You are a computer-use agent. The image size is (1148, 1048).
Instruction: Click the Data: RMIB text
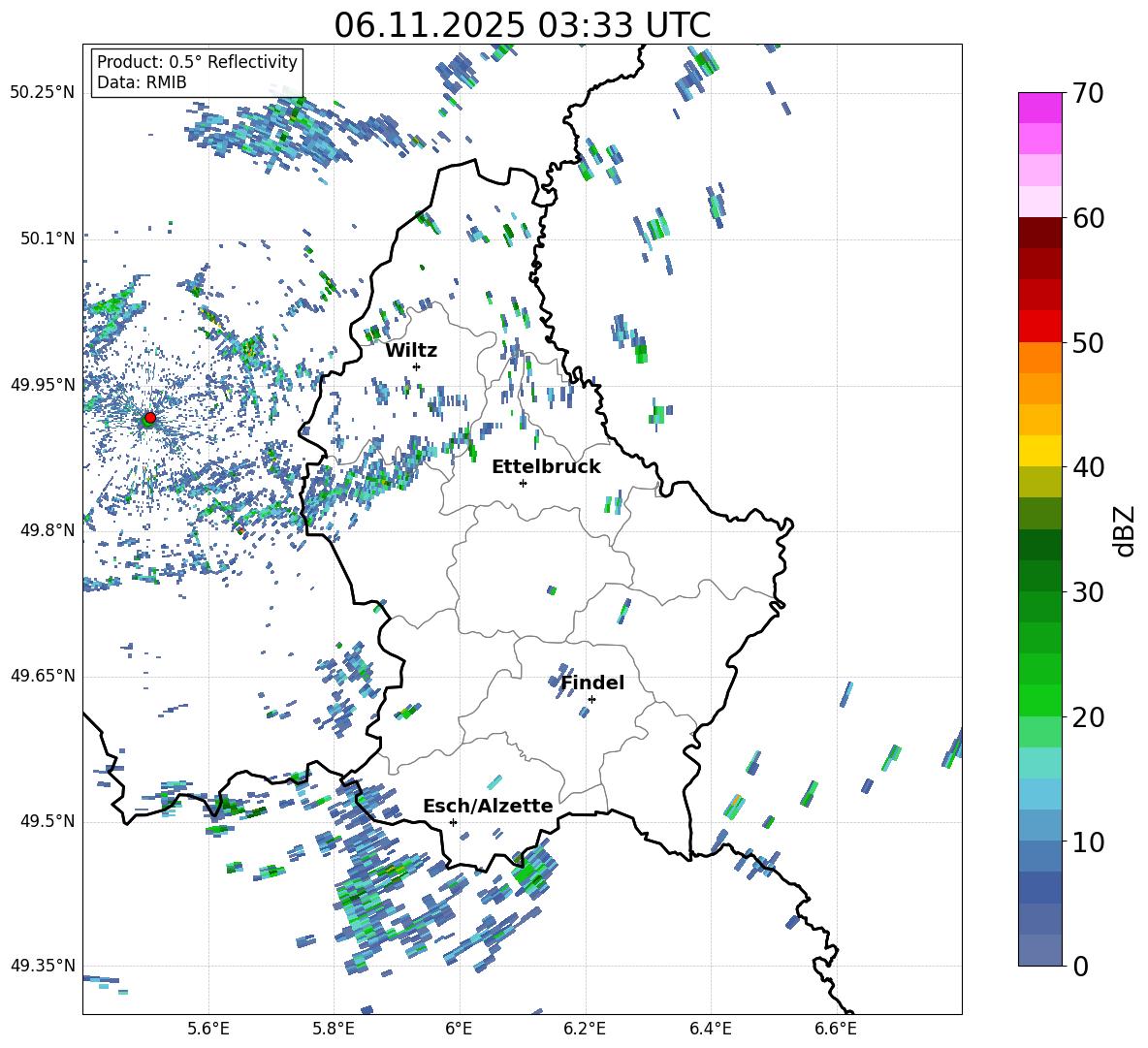(x=142, y=82)
